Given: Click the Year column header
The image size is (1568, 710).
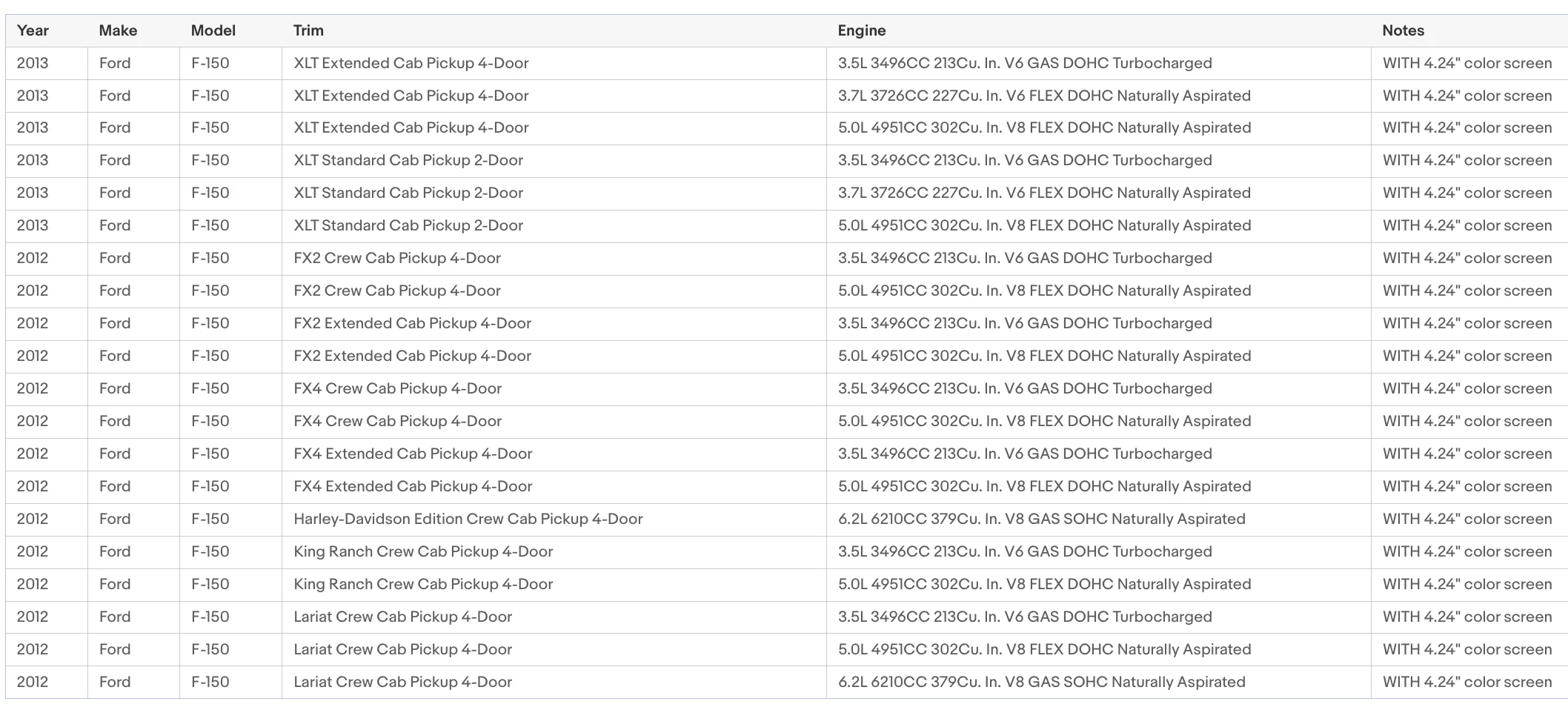Looking at the screenshot, I should coord(47,30).
